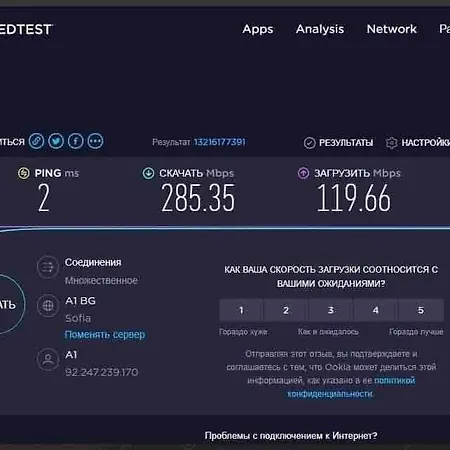
Task: Click the Поменять сервер link
Action: [105, 334]
